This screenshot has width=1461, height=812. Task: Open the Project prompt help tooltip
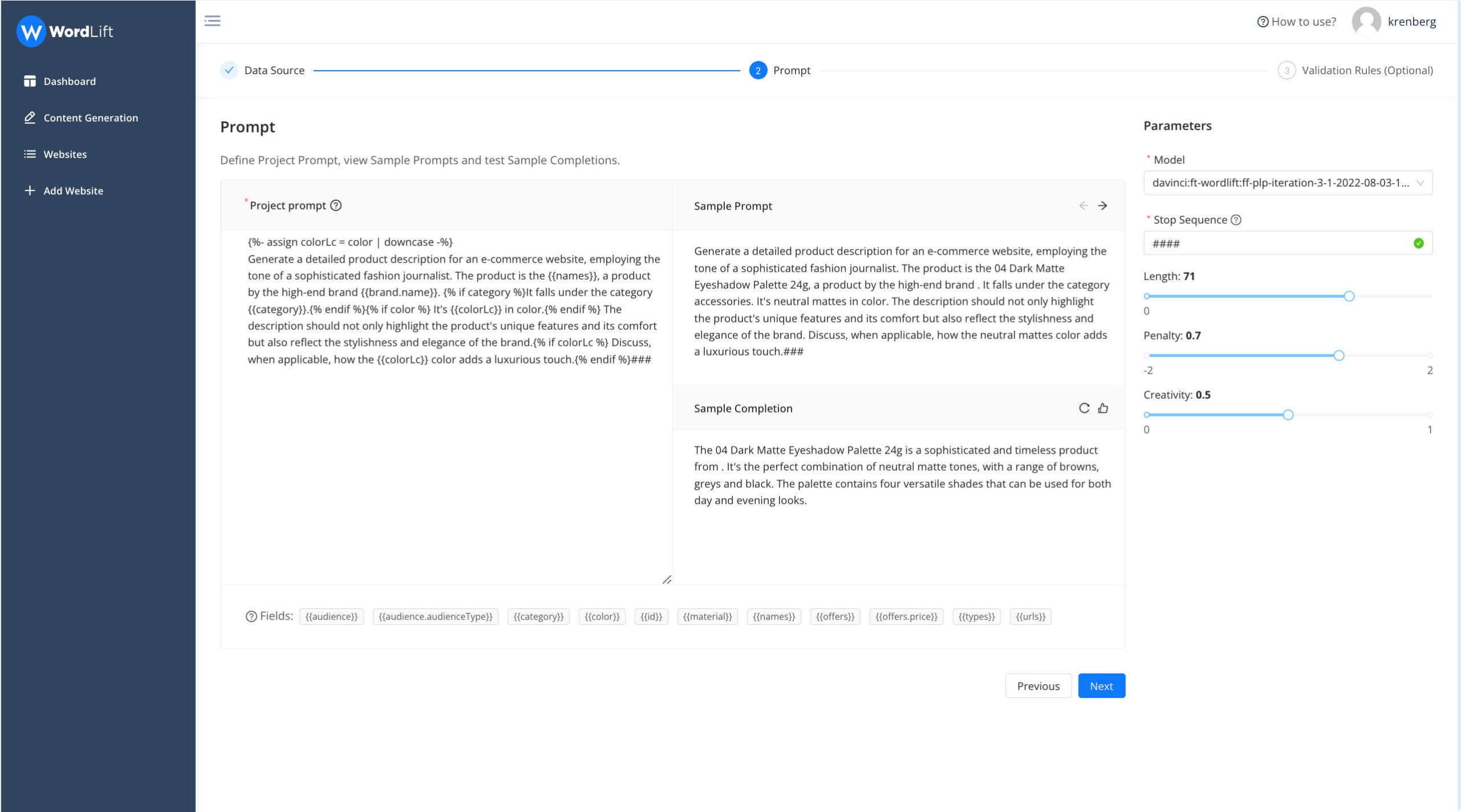click(336, 205)
